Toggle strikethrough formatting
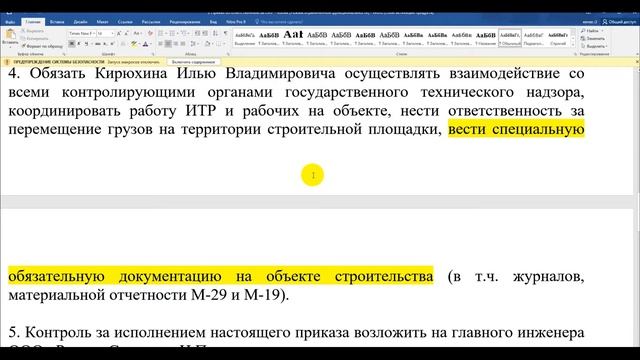Viewport: 640px width, 360px height. pyautogui.click(x=98, y=44)
